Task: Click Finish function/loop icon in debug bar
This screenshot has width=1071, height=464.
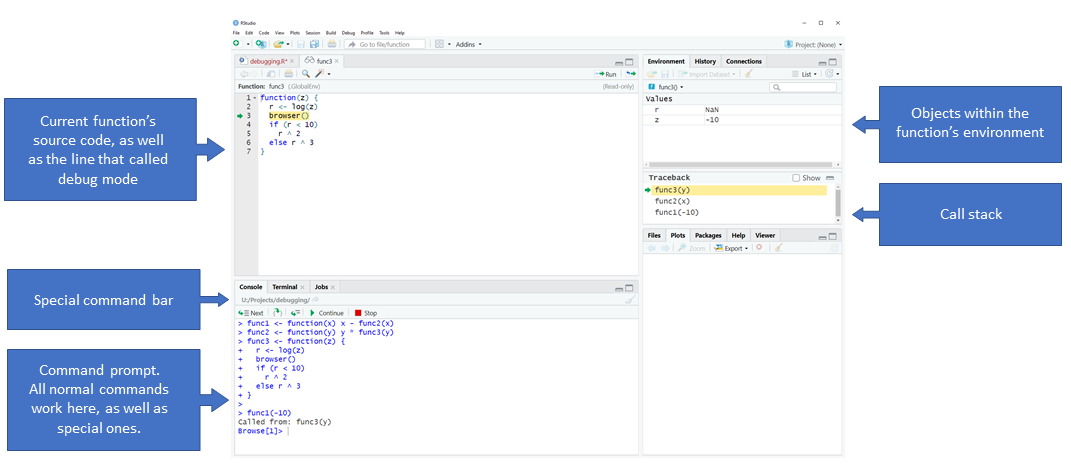Action: tap(296, 313)
